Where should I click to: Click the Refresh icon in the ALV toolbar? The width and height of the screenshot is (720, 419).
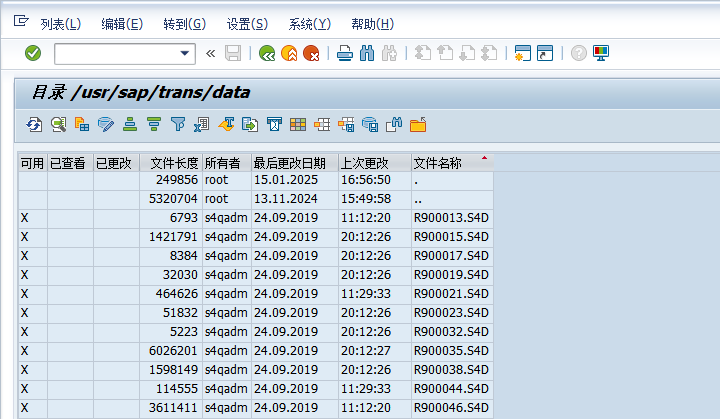[x=34, y=125]
